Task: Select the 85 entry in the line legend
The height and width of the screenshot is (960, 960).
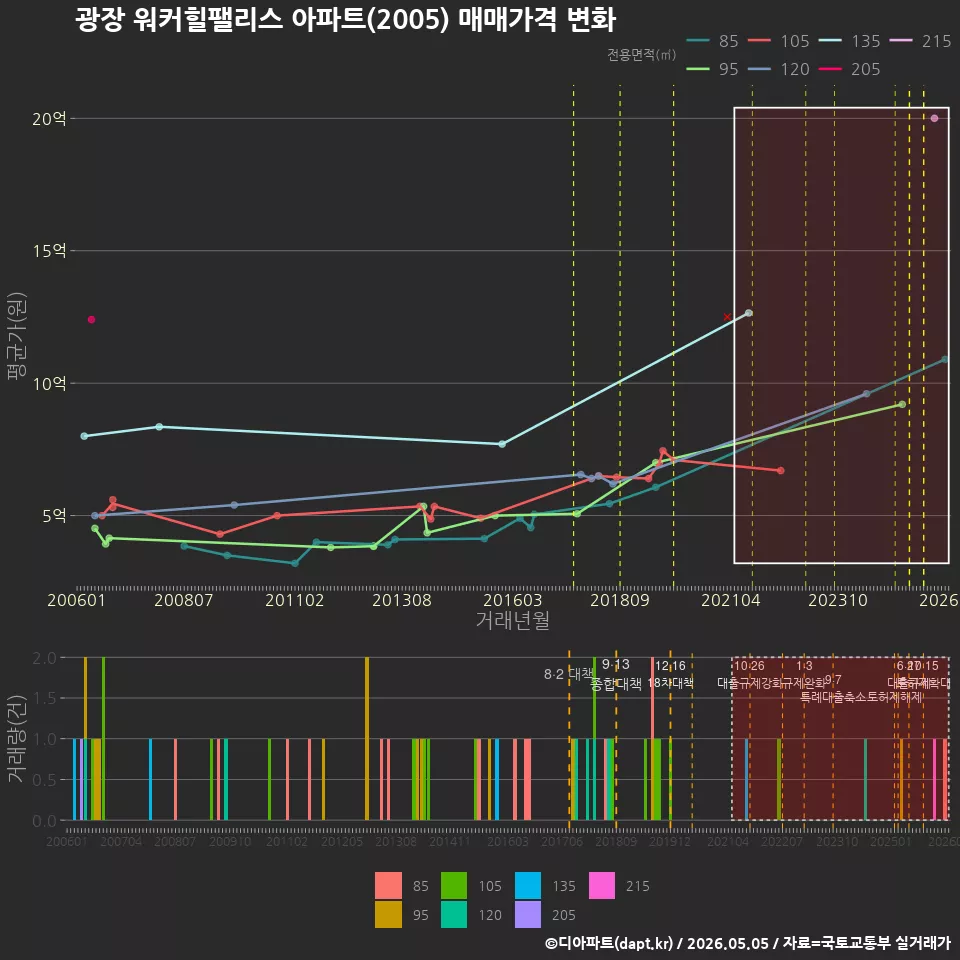Action: (x=712, y=41)
